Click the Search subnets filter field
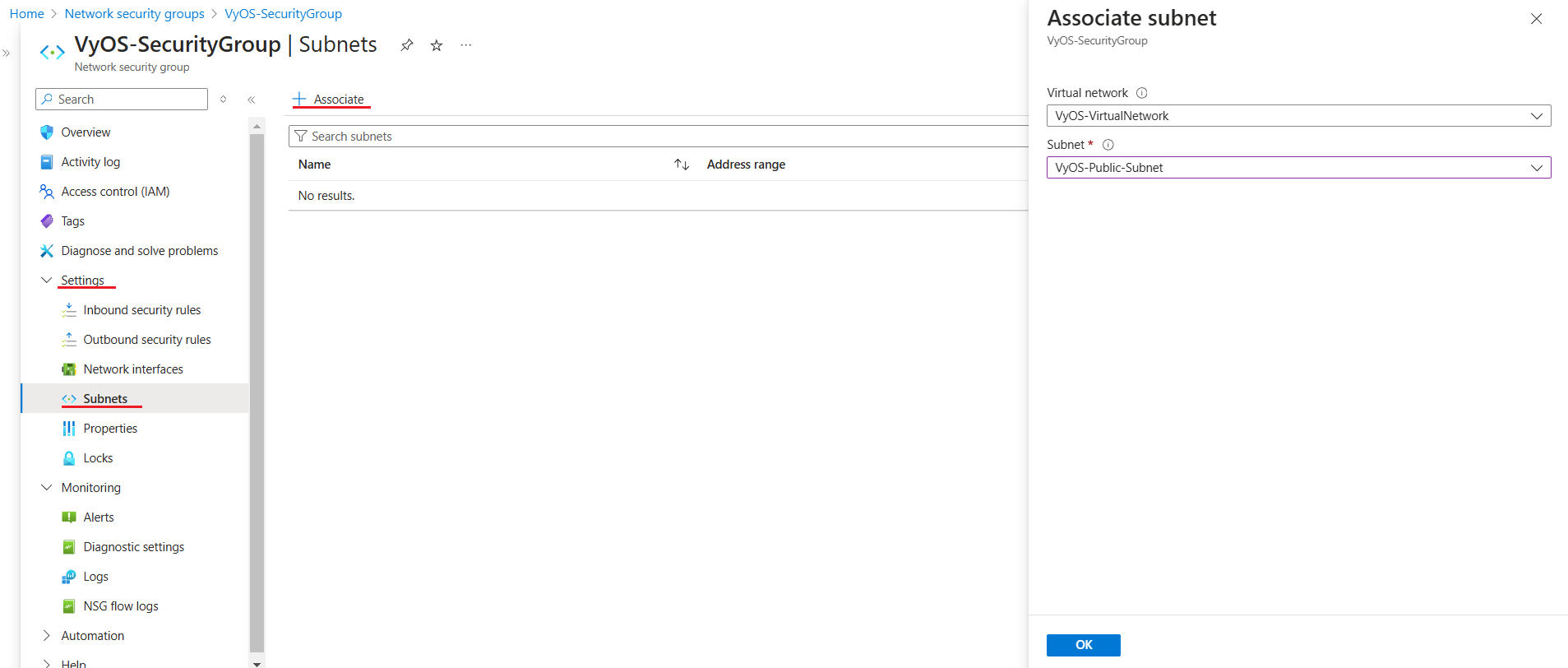 coord(658,137)
